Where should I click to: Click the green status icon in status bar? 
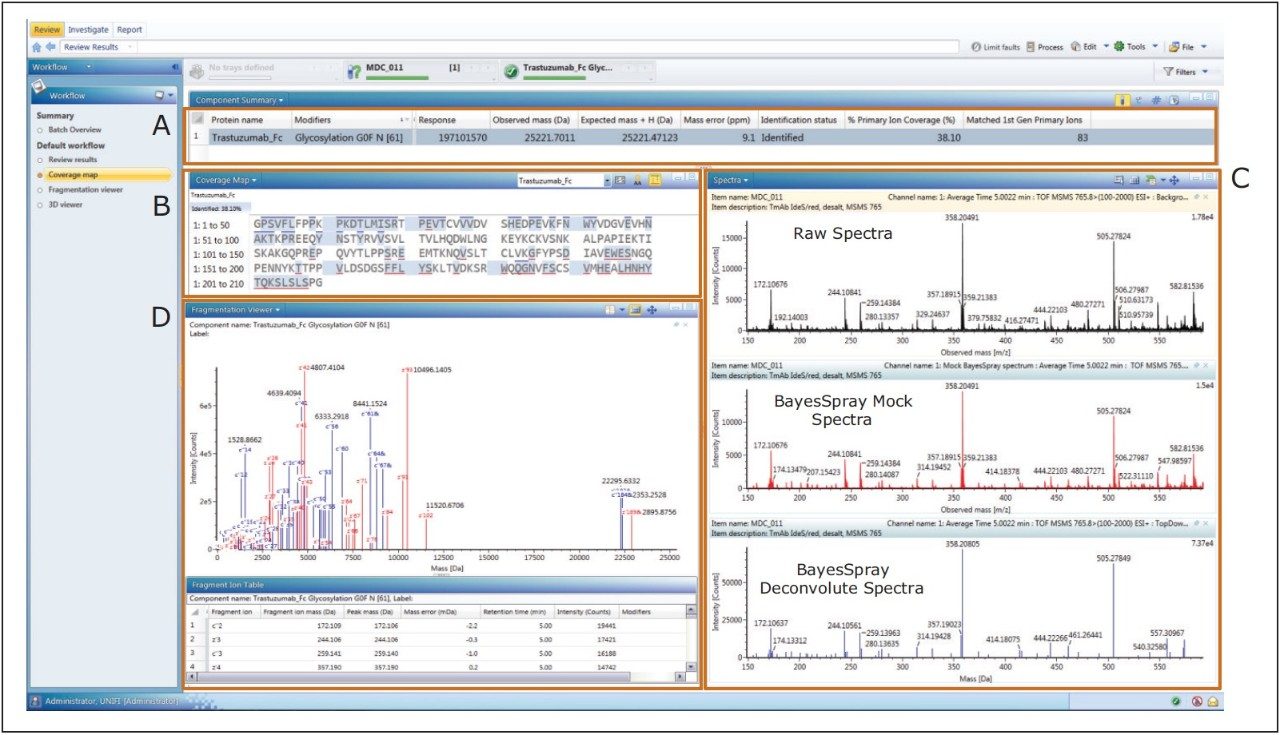1176,701
